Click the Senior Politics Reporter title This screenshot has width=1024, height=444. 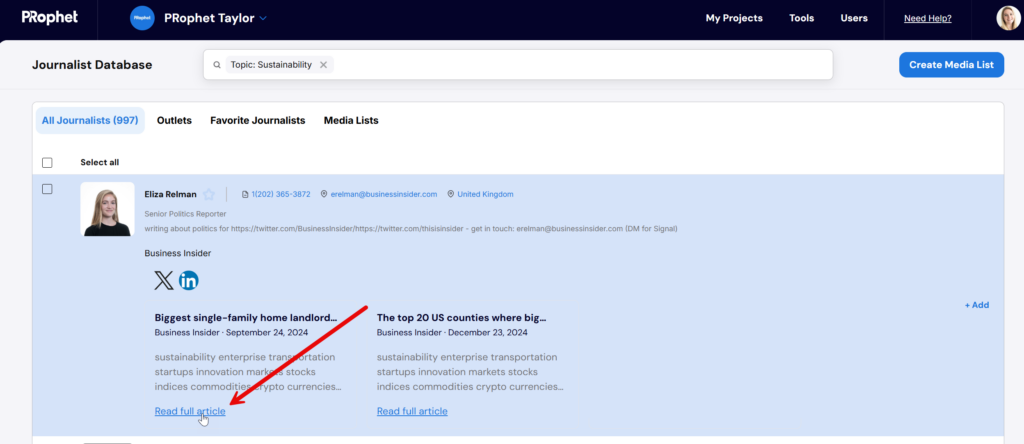(185, 214)
